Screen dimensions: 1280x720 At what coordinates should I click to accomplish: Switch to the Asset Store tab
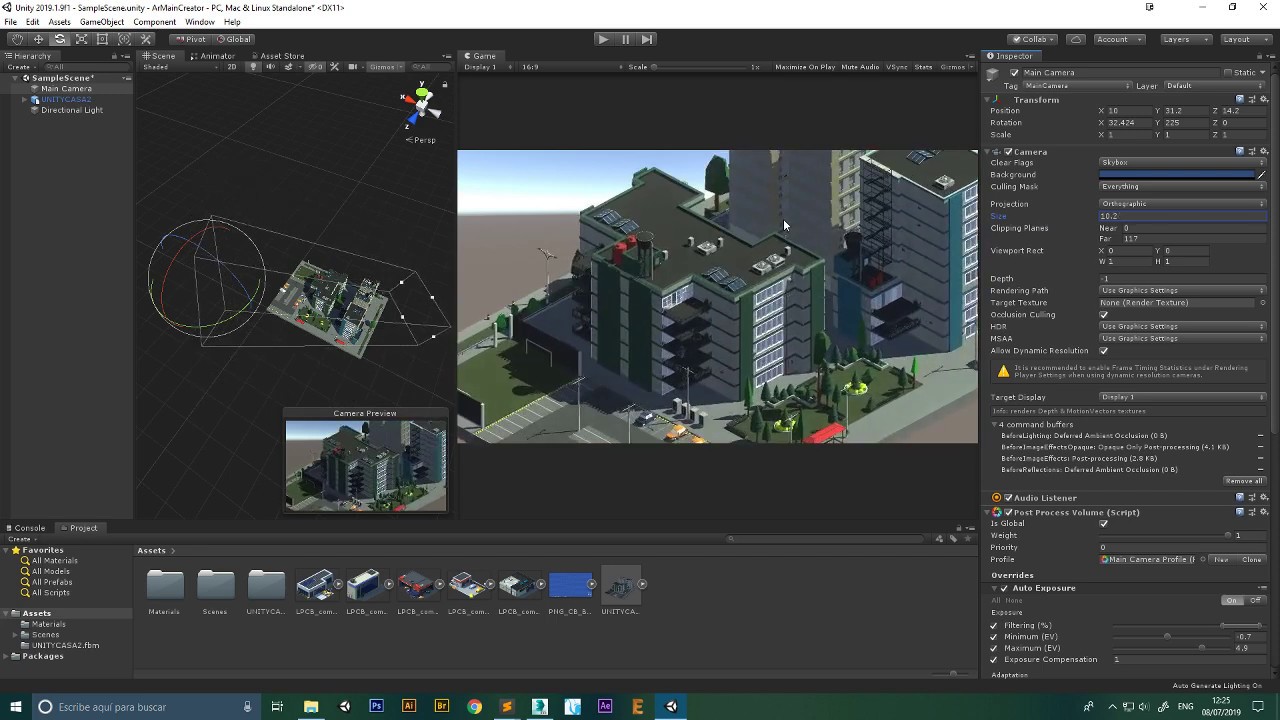click(x=279, y=56)
